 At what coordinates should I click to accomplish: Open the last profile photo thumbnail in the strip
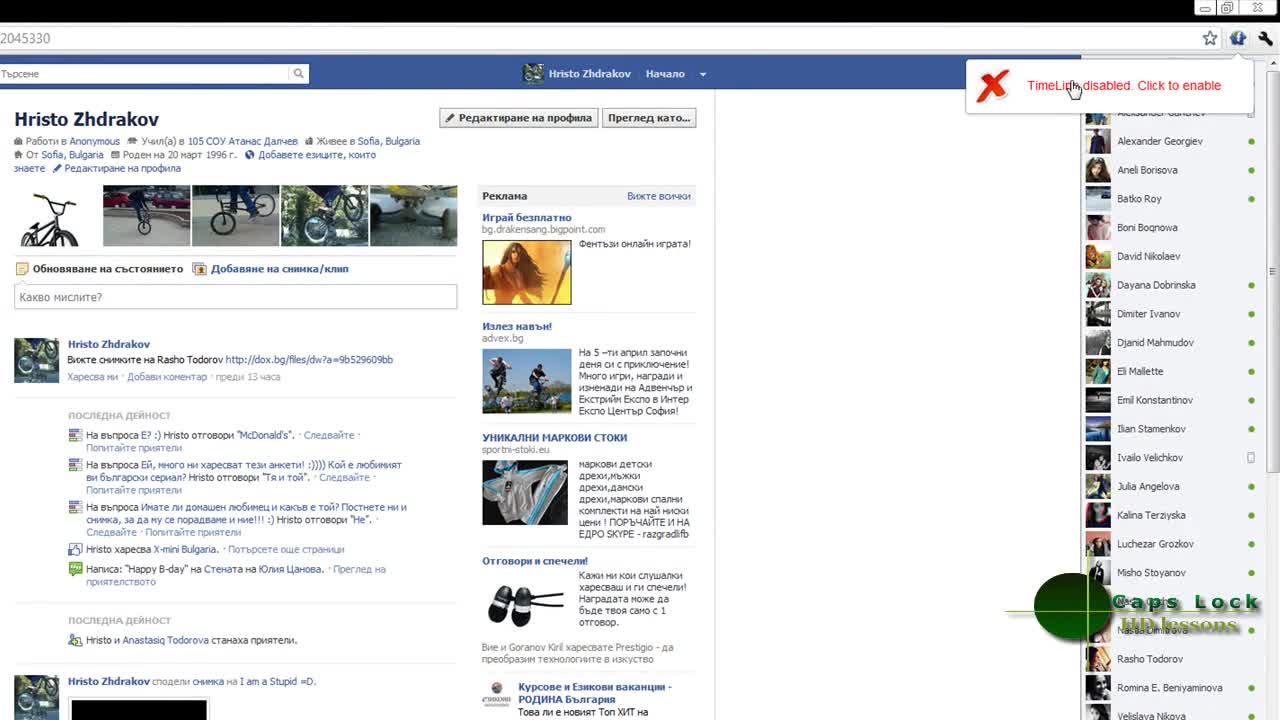(413, 216)
